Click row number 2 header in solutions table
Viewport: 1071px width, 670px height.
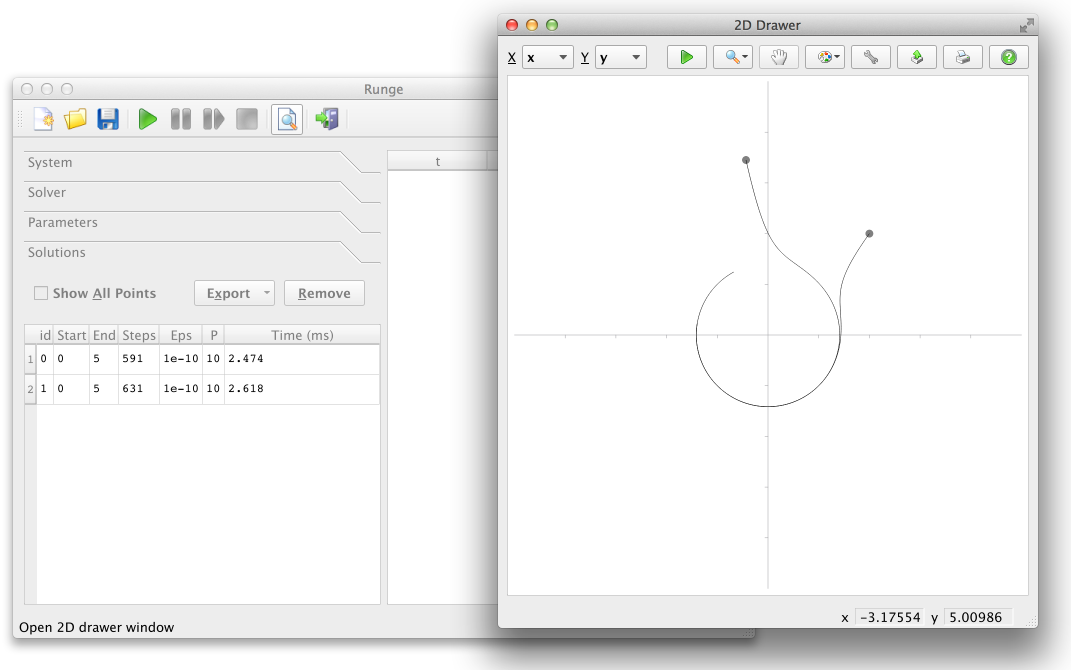[x=30, y=389]
